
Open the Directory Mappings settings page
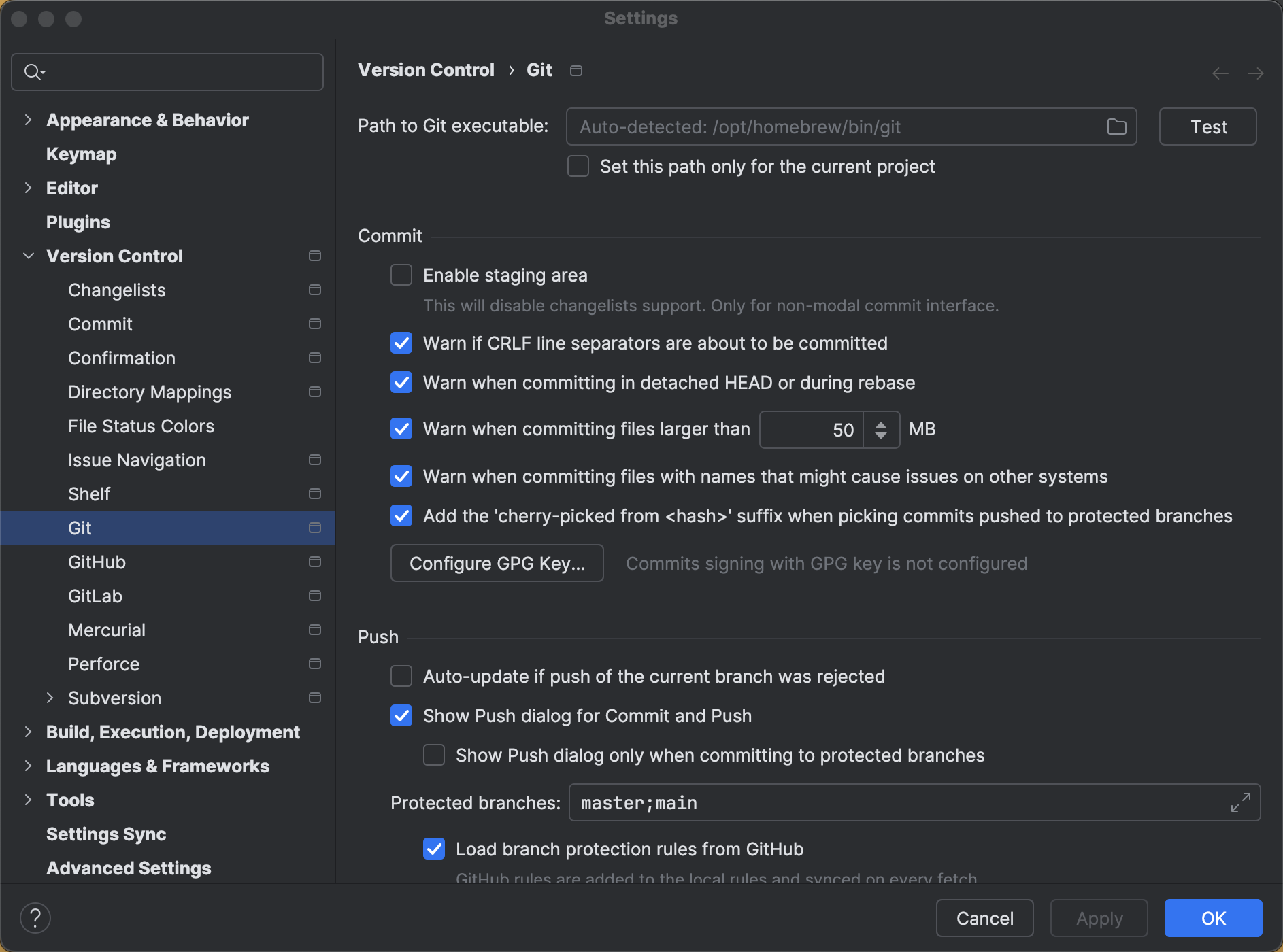tap(150, 392)
